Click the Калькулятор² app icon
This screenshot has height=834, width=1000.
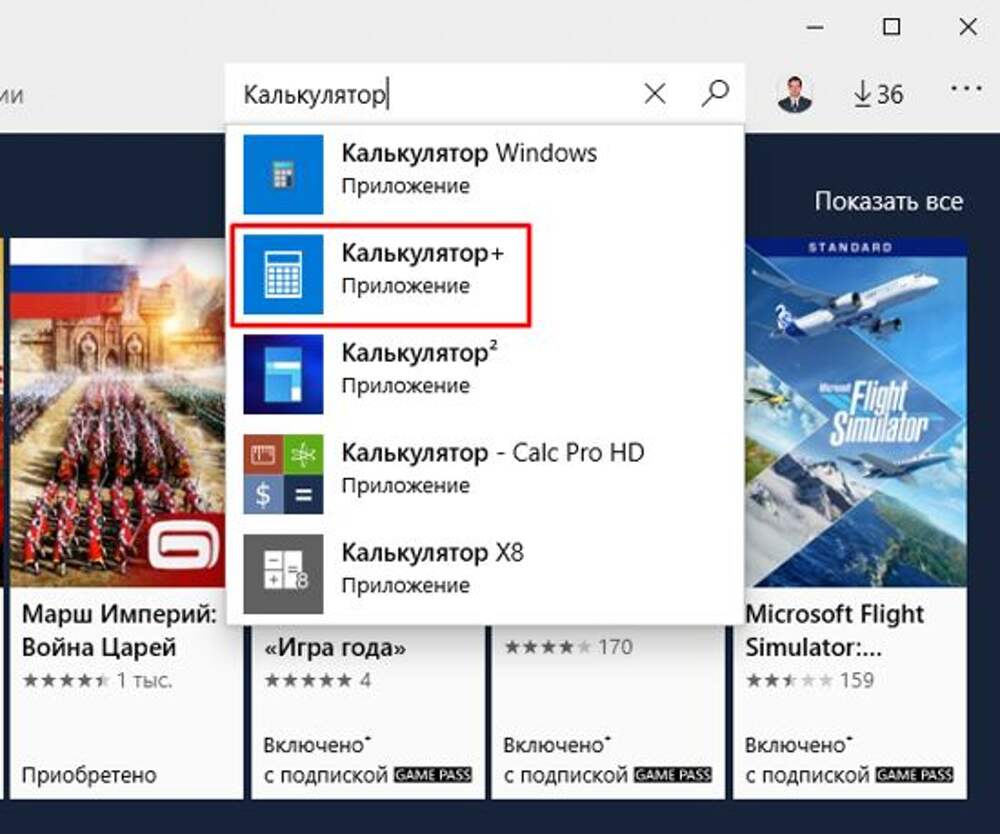[283, 374]
